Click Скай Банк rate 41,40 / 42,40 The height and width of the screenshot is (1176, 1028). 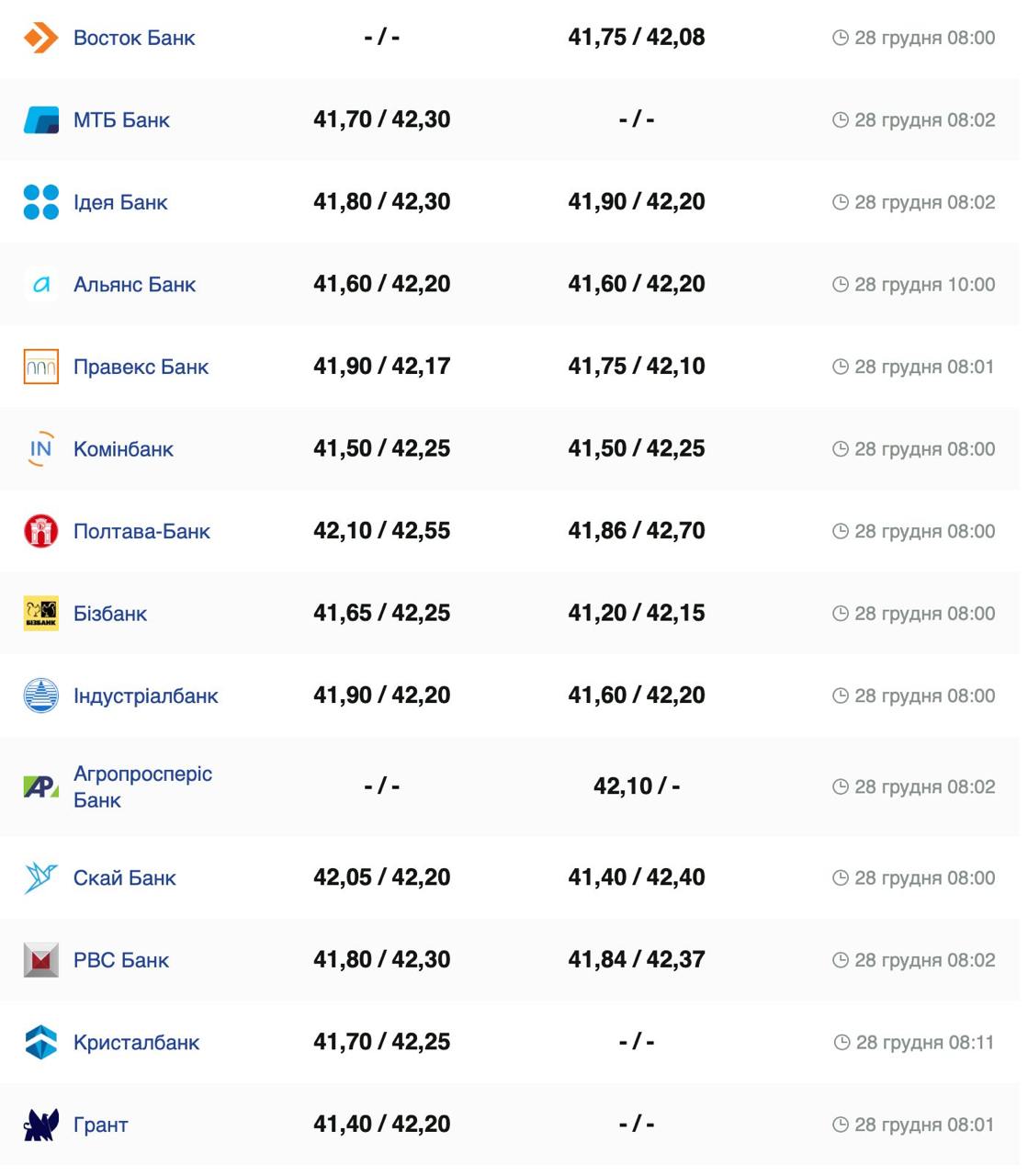point(636,877)
